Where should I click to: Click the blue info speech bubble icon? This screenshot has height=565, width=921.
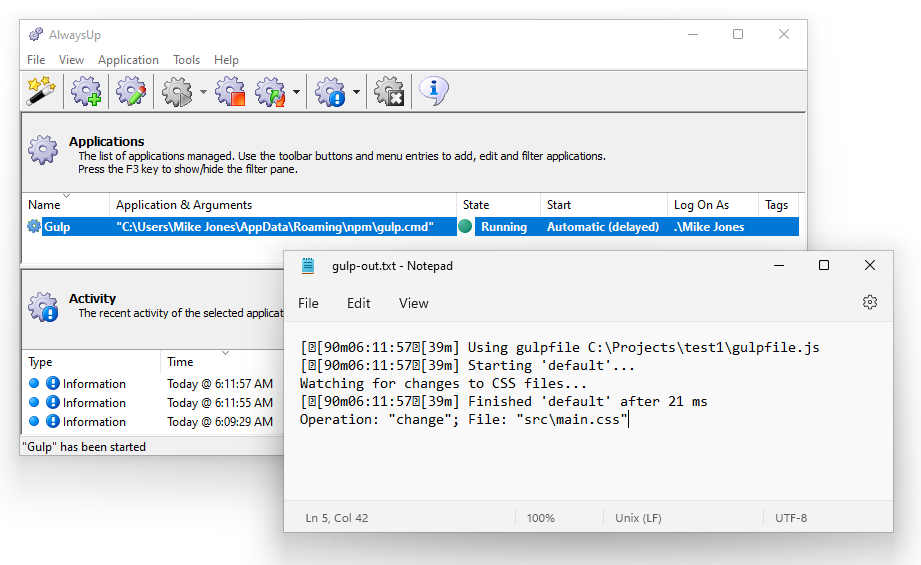pos(434,91)
